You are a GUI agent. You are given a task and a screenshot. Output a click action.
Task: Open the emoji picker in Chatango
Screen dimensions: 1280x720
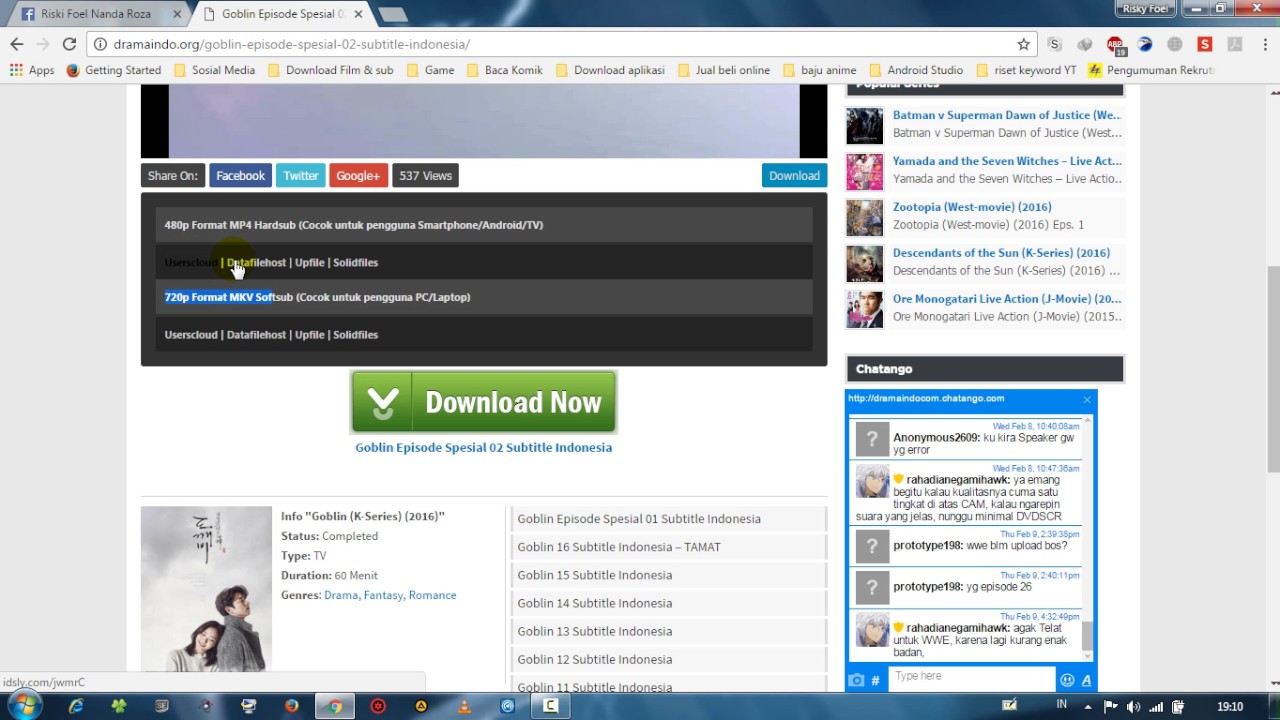pos(1067,680)
